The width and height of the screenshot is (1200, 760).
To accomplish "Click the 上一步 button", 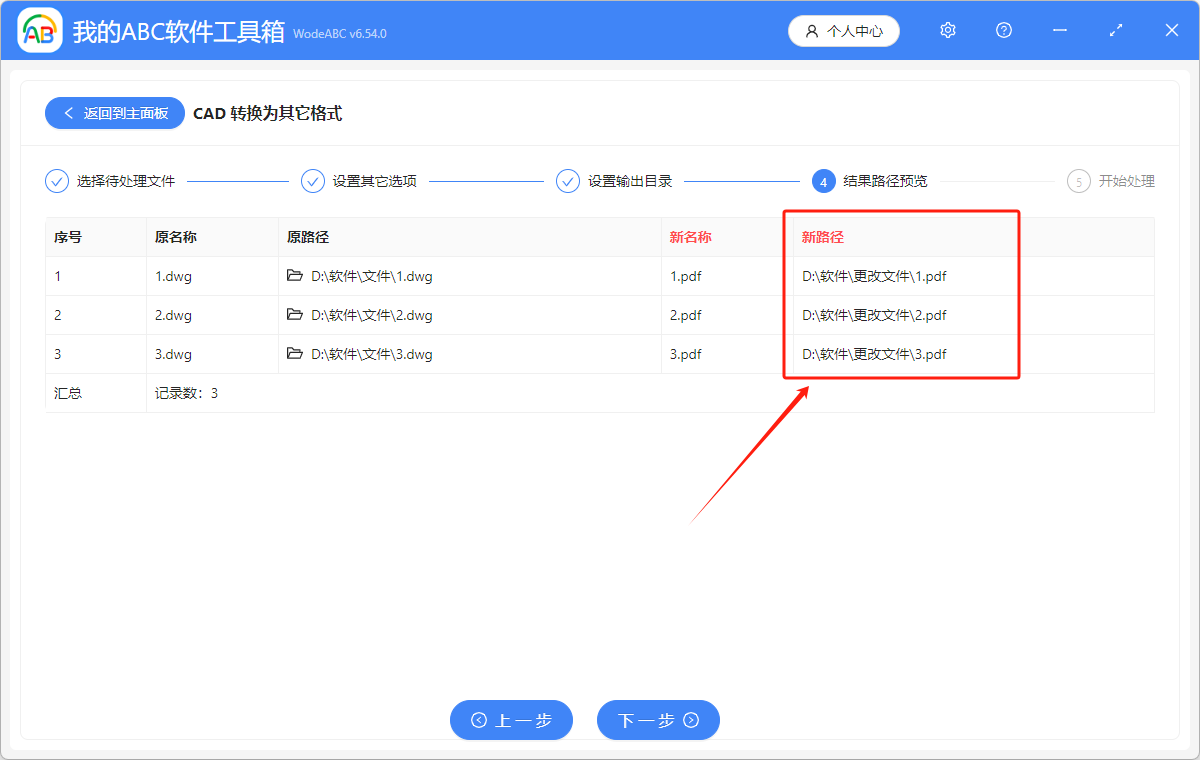I will 511,720.
